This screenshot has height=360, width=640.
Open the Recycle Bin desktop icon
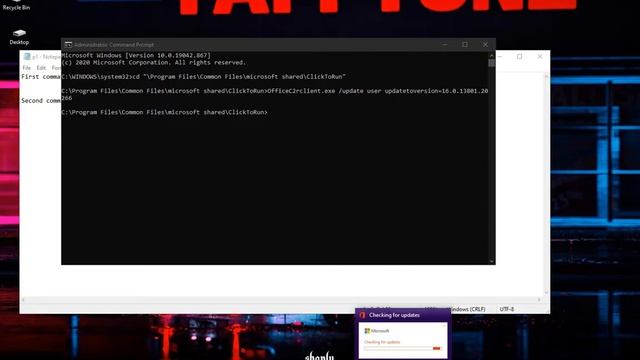pos(16,5)
